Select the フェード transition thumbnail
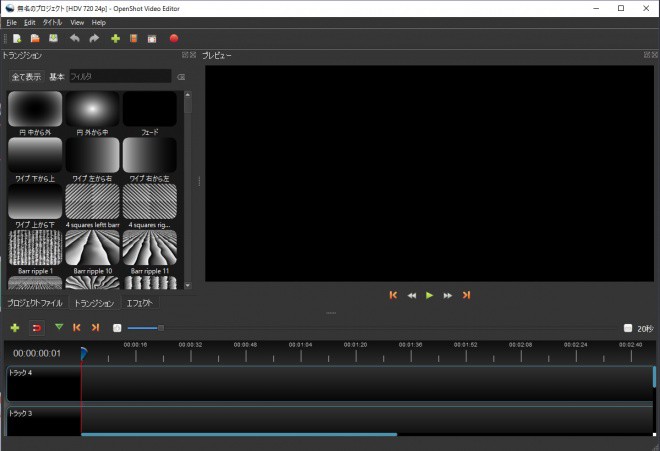Screen dimensions: 660x451 pos(150,109)
